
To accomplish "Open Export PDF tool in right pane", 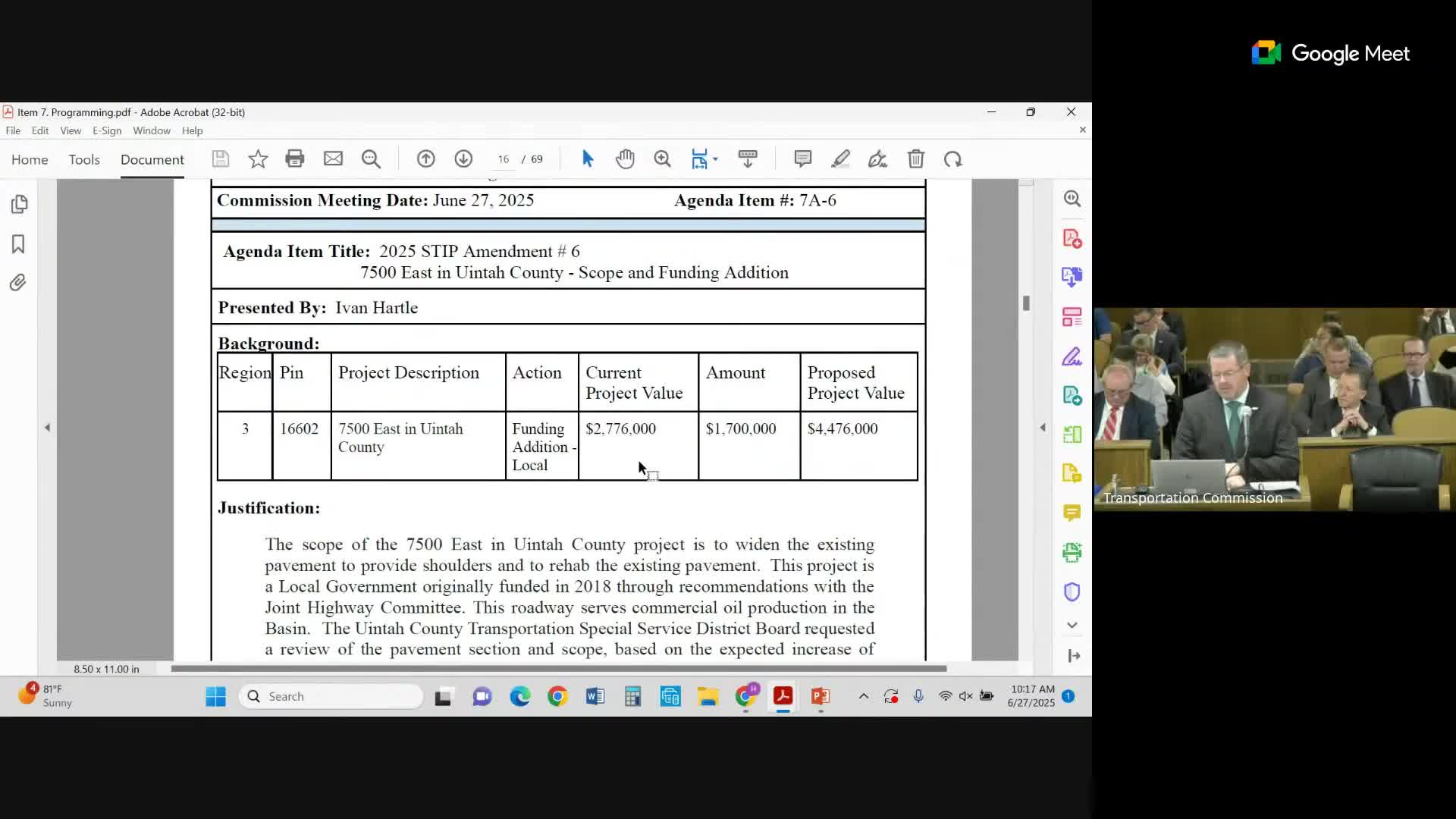I will (x=1072, y=277).
